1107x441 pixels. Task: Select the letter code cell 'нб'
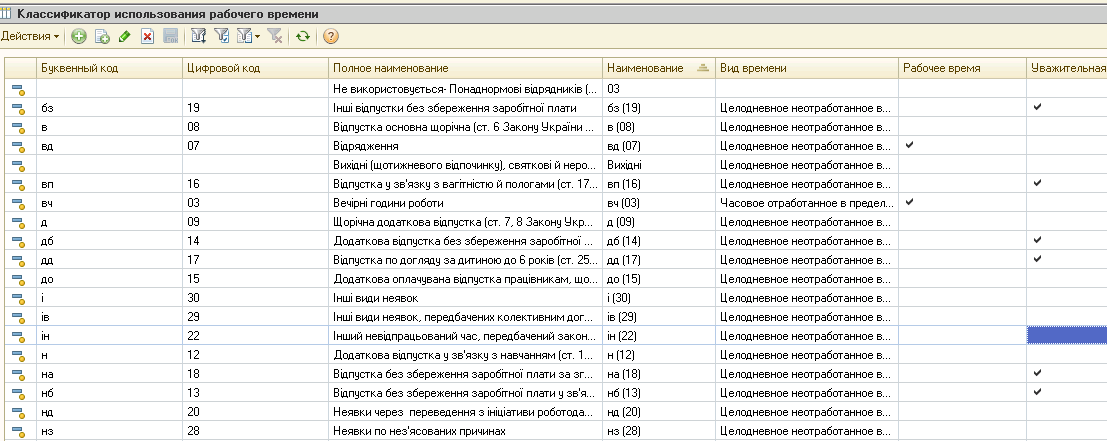[x=109, y=393]
